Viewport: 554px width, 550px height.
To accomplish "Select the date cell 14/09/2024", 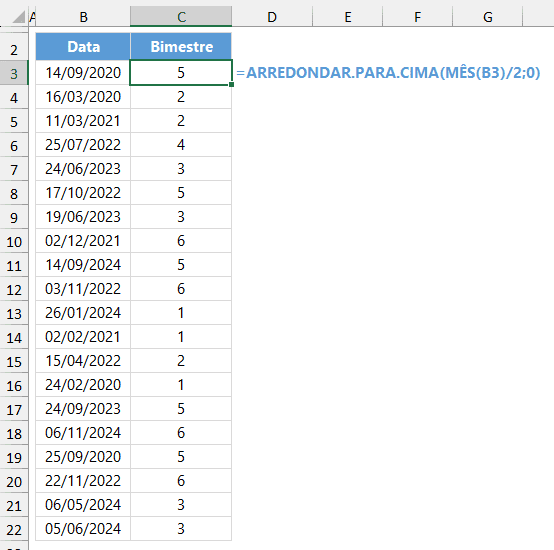I will 83,265.
